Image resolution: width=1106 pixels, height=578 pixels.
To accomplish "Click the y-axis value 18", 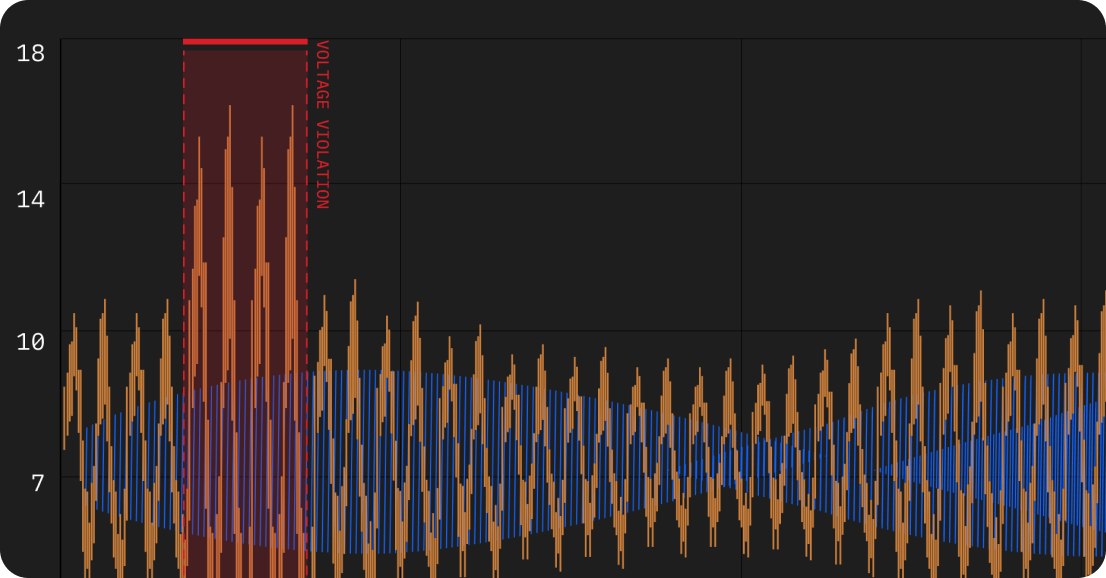I will 30,54.
